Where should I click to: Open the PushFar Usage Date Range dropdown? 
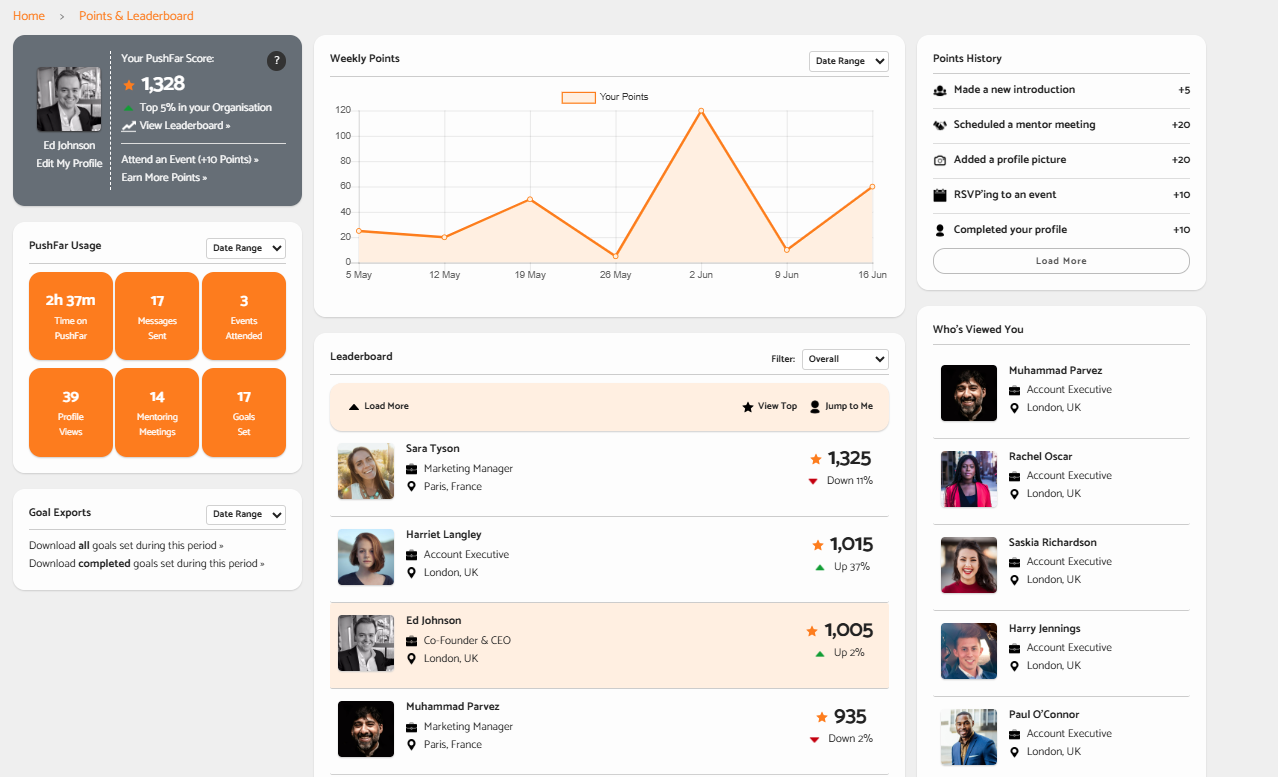point(245,248)
